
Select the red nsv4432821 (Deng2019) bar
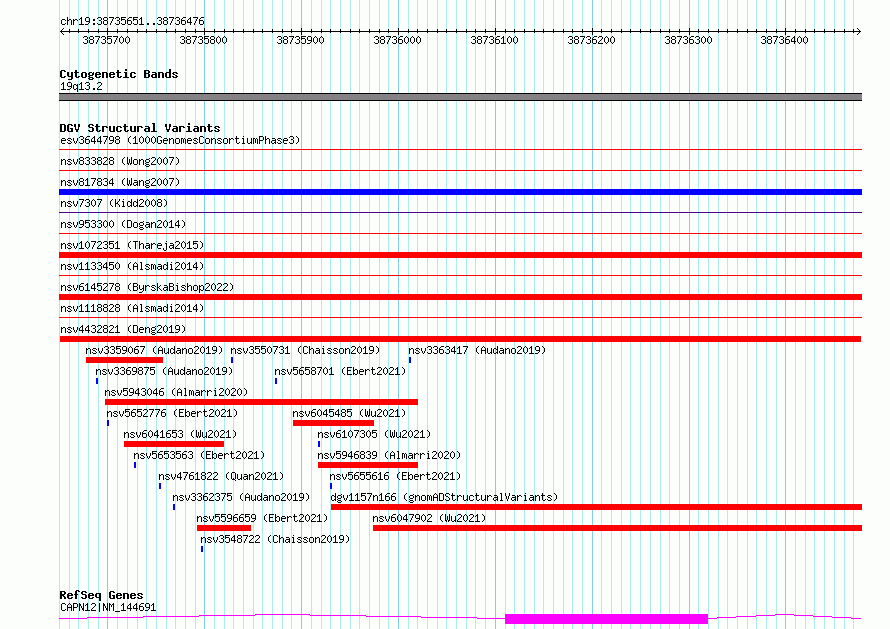(x=460, y=339)
